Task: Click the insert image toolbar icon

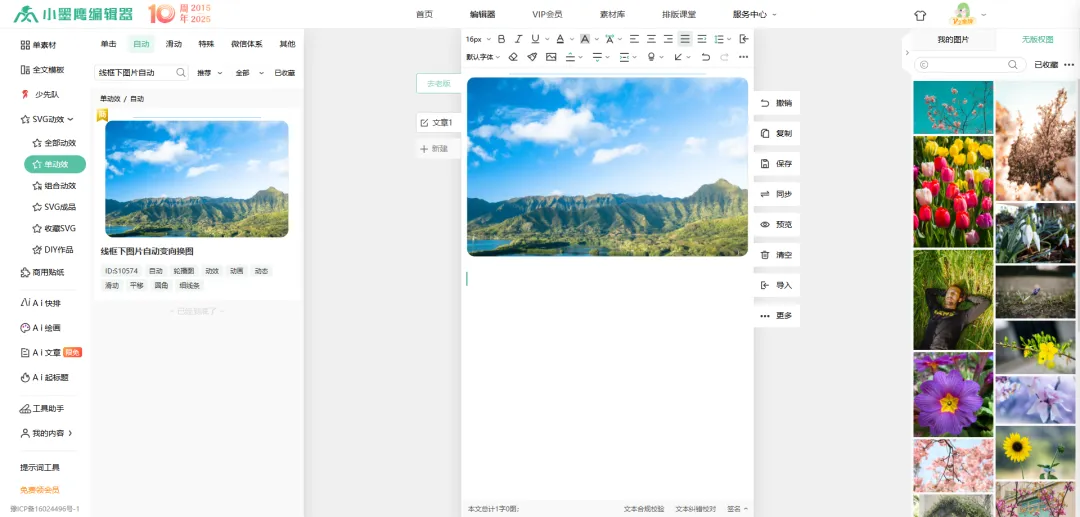Action: pos(551,57)
